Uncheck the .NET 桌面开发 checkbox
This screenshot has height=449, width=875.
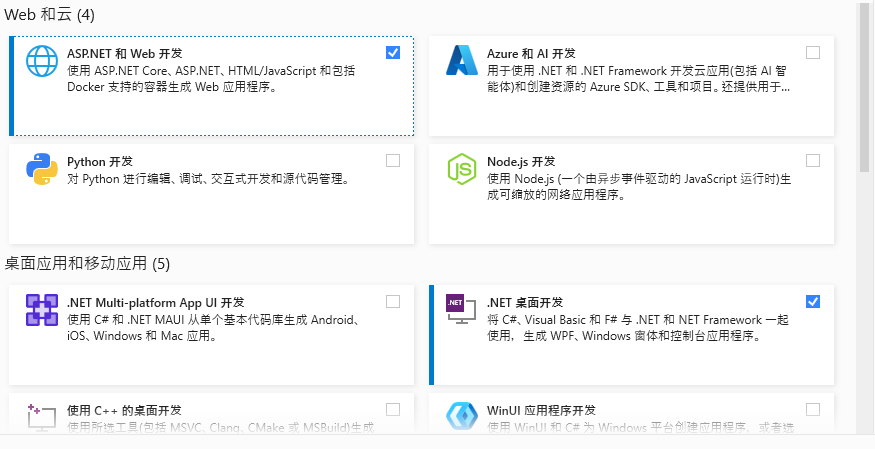813,302
